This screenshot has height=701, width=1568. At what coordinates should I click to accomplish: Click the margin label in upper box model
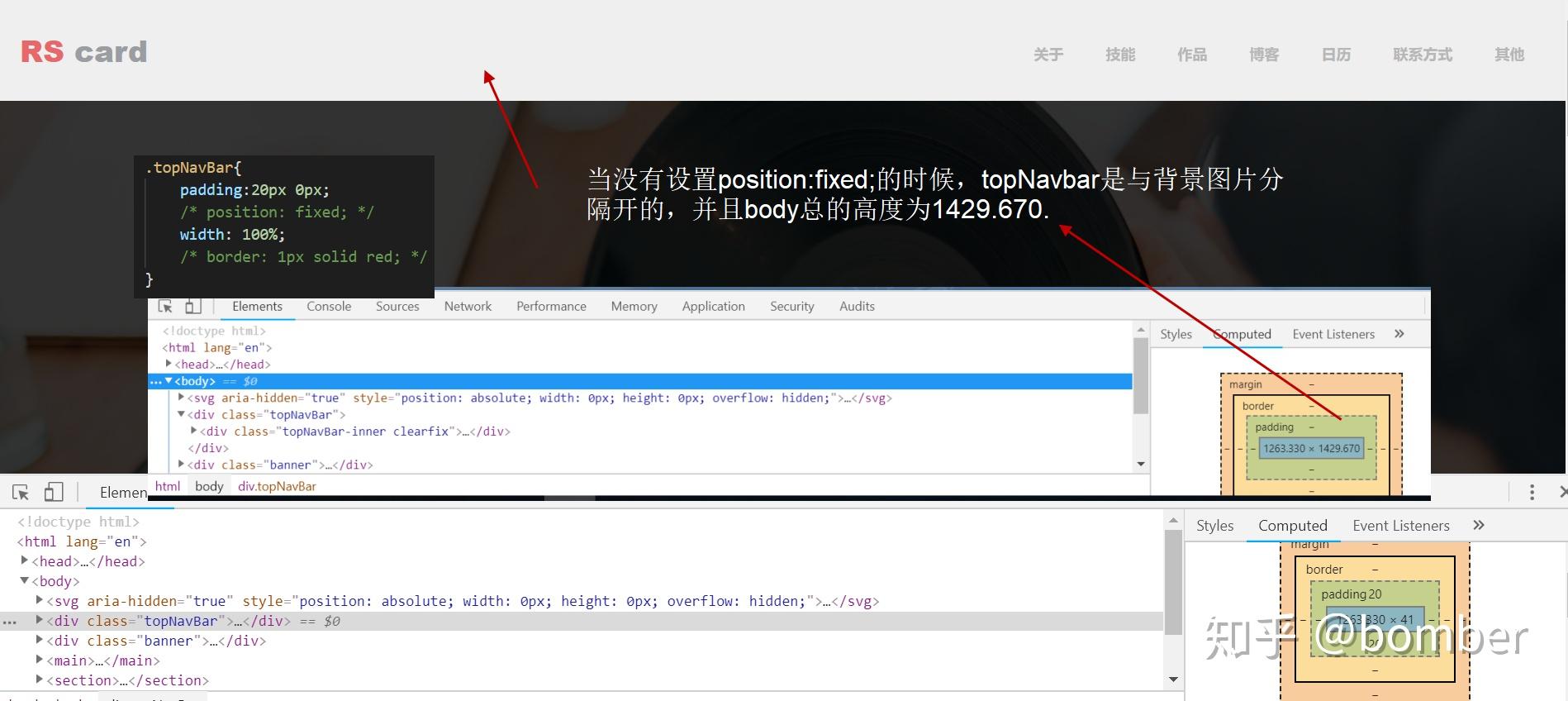coord(1245,384)
